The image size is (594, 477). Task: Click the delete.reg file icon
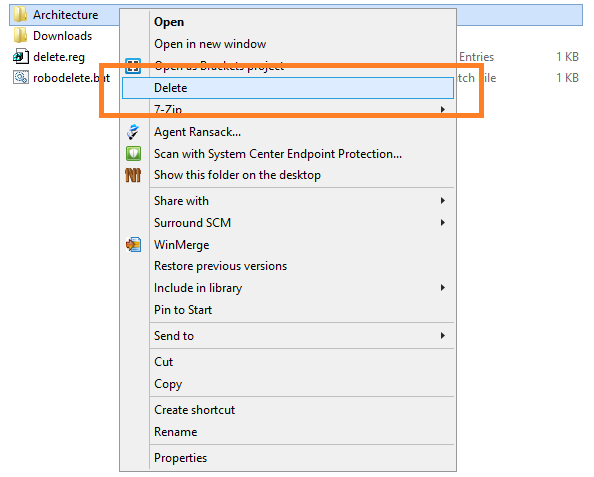20,57
